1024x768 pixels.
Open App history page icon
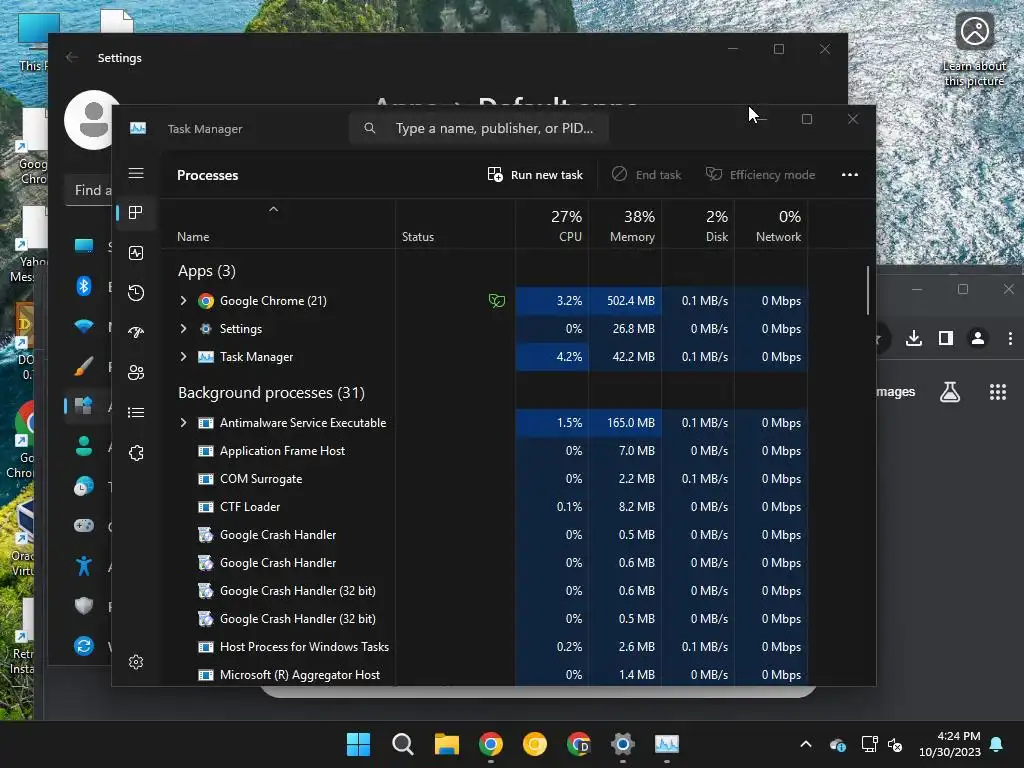[136, 293]
